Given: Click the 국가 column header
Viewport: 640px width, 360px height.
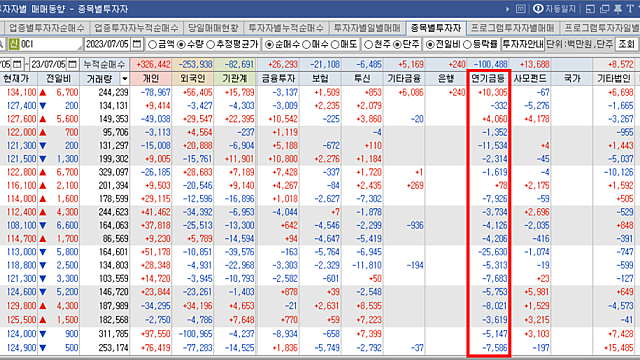Looking at the screenshot, I should coord(572,78).
